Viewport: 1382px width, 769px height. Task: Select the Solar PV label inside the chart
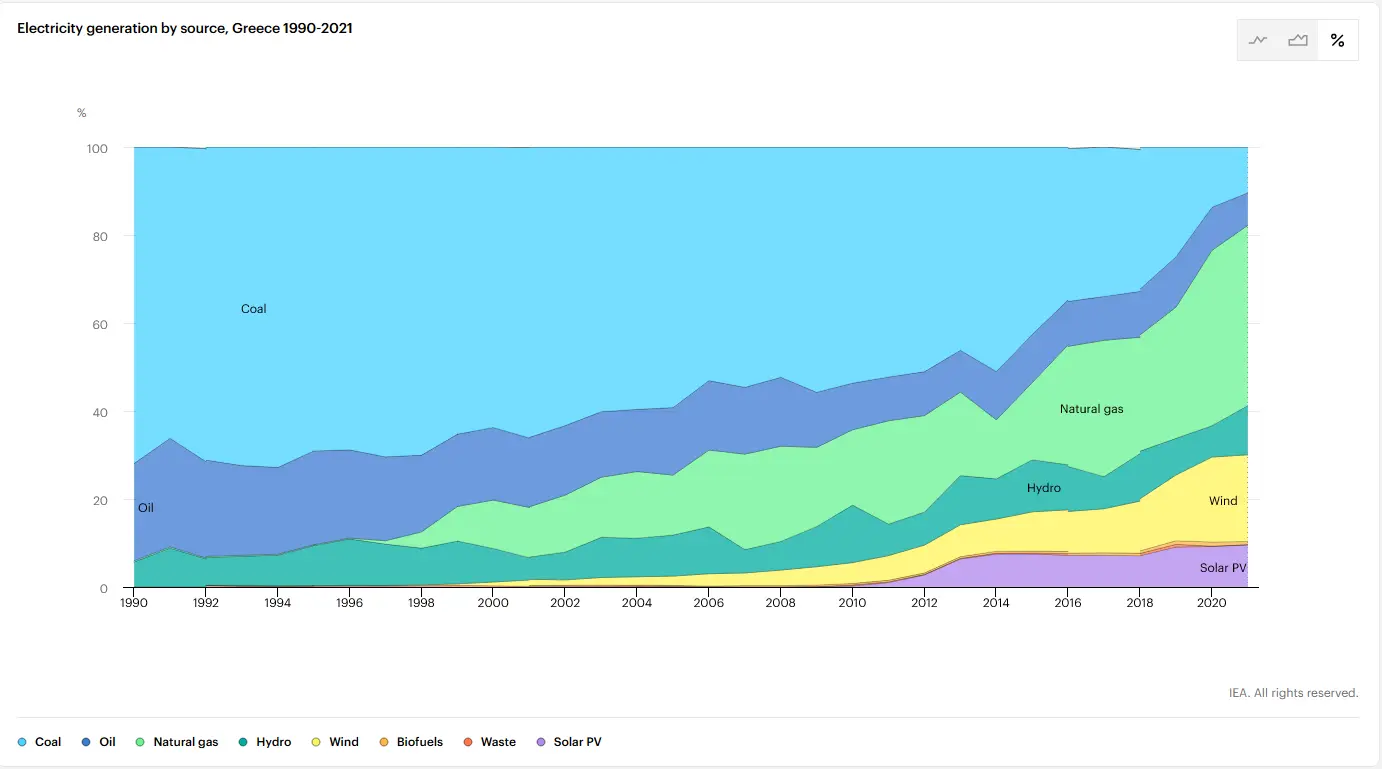[1222, 568]
